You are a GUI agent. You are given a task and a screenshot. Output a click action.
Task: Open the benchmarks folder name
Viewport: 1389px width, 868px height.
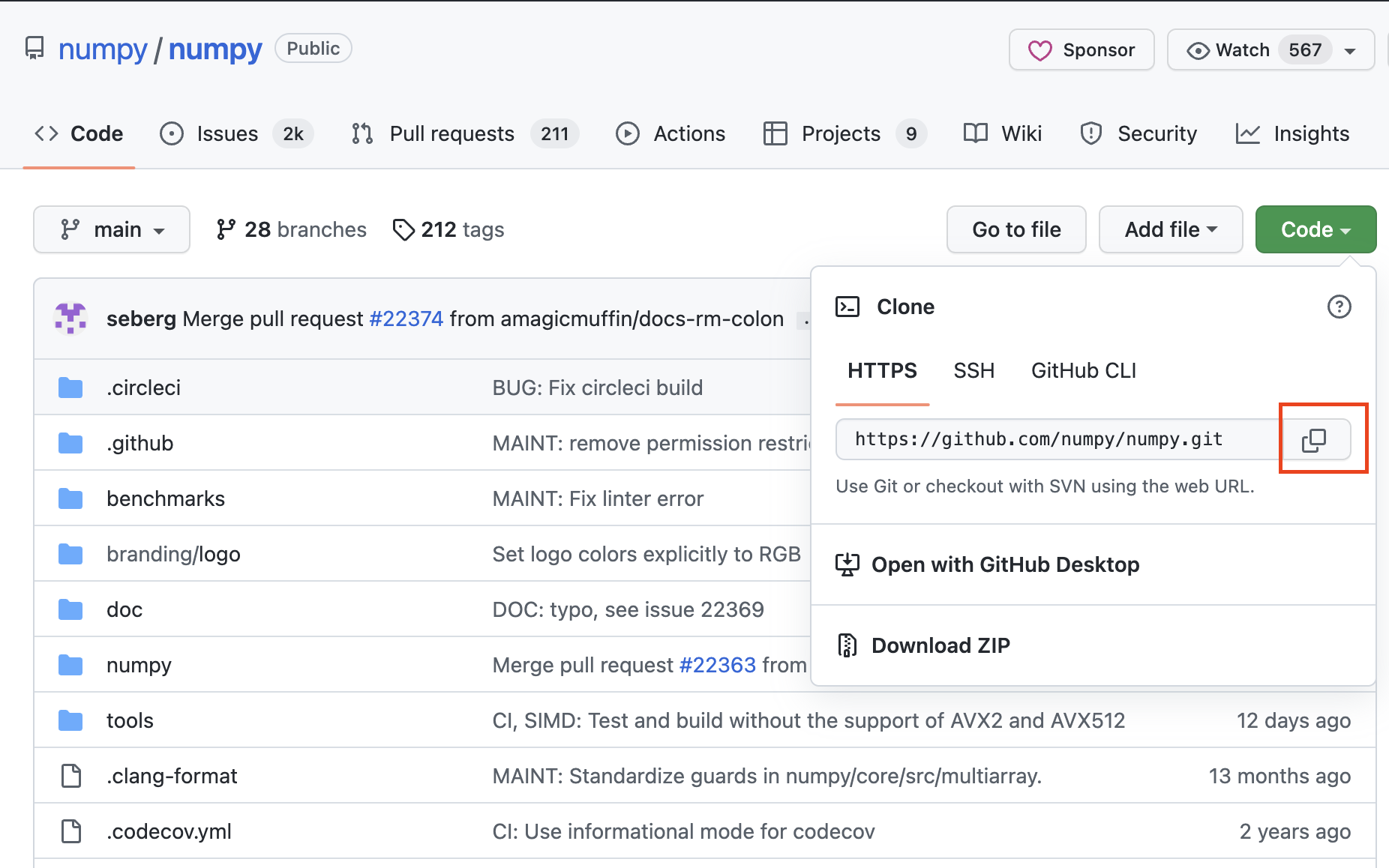click(x=166, y=498)
